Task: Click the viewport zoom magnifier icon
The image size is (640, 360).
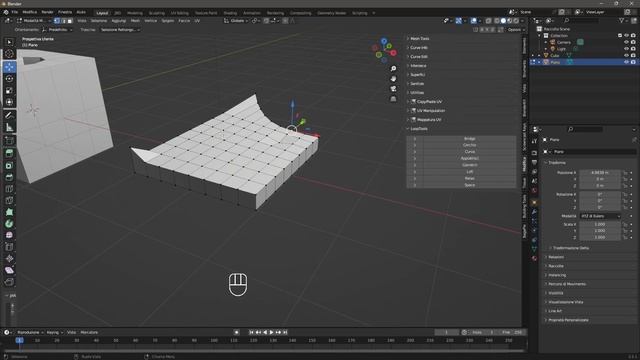Action: [393, 69]
